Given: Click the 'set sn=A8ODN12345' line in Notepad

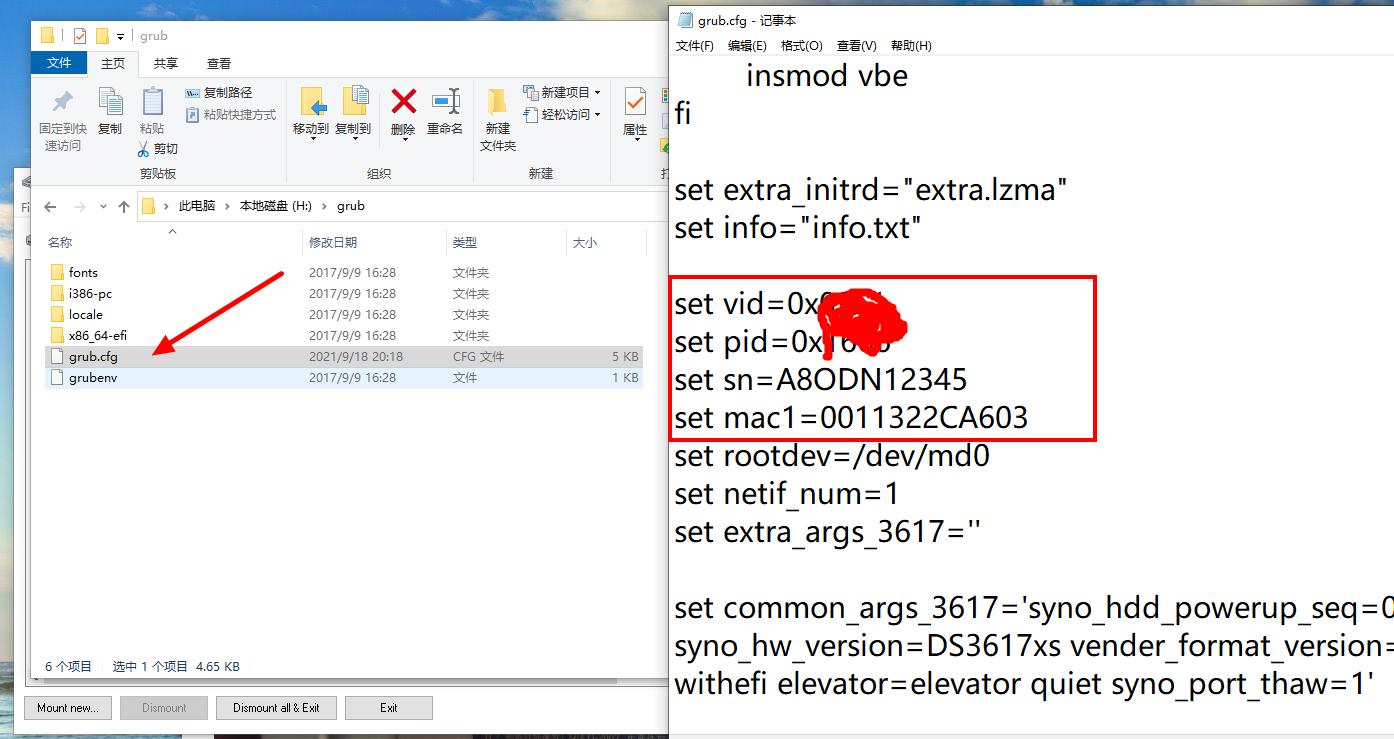Looking at the screenshot, I should pyautogui.click(x=821, y=380).
